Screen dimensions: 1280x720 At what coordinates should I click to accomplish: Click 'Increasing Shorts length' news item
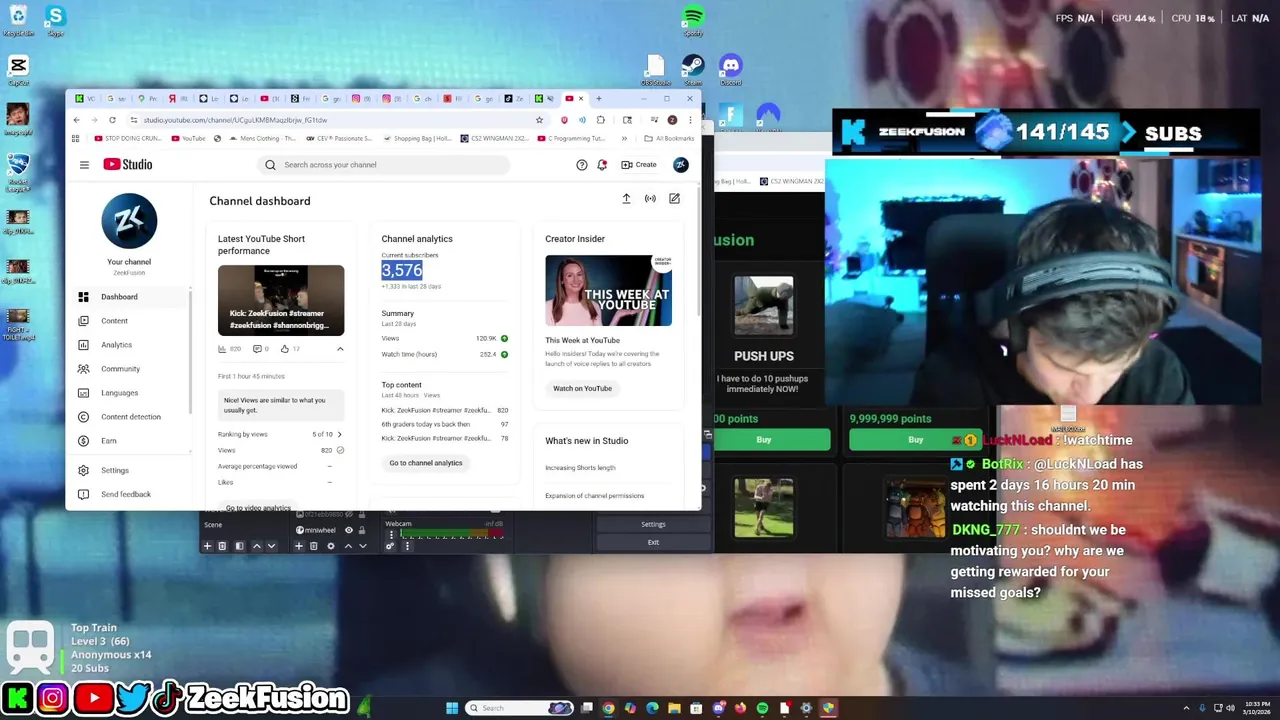click(x=580, y=468)
